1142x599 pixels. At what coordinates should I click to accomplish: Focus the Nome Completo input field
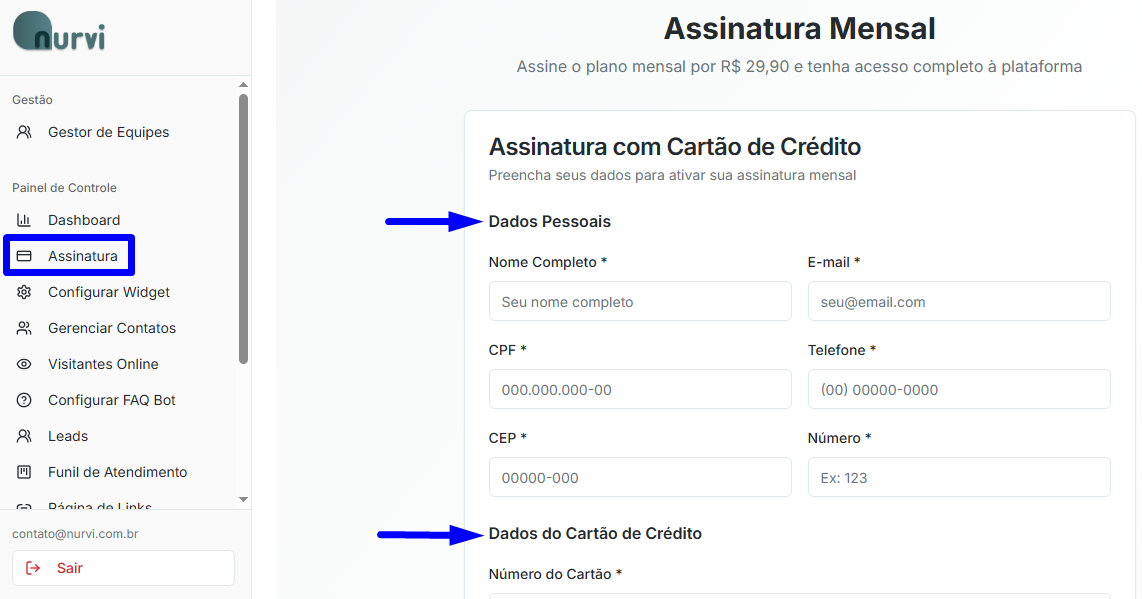pyautogui.click(x=640, y=301)
